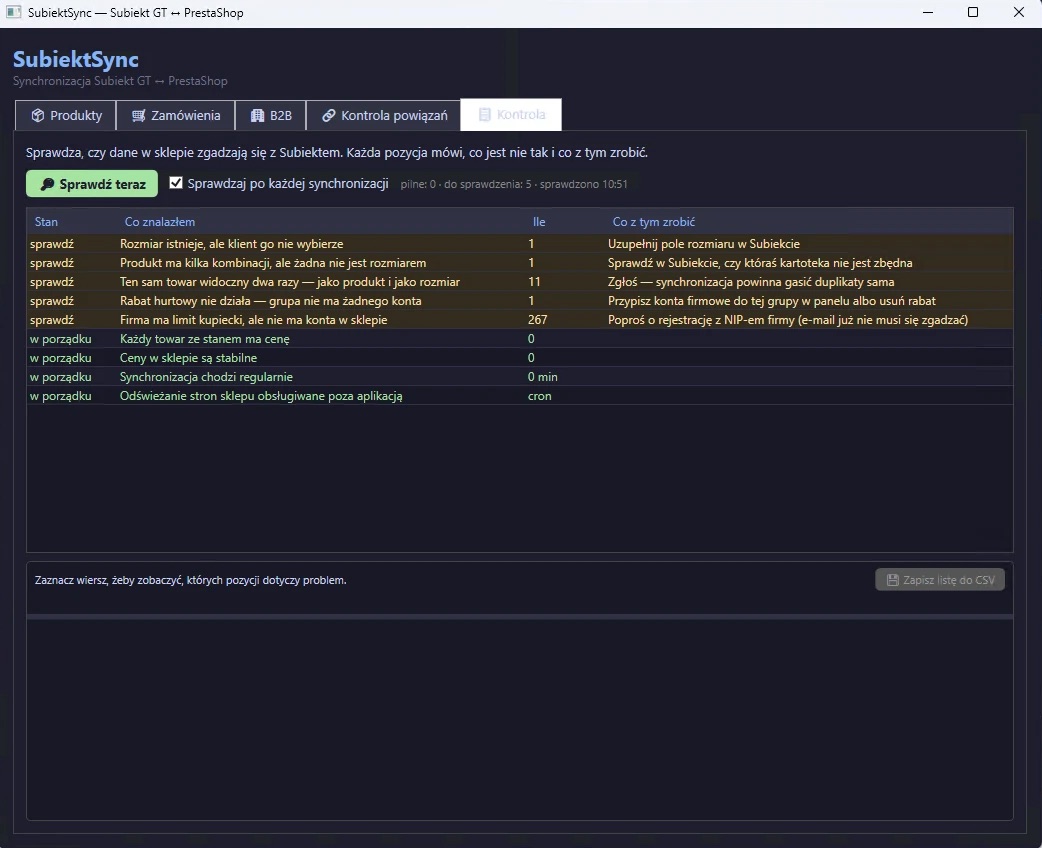Click the magnifier icon in Sprawdź teraz

pos(47,184)
